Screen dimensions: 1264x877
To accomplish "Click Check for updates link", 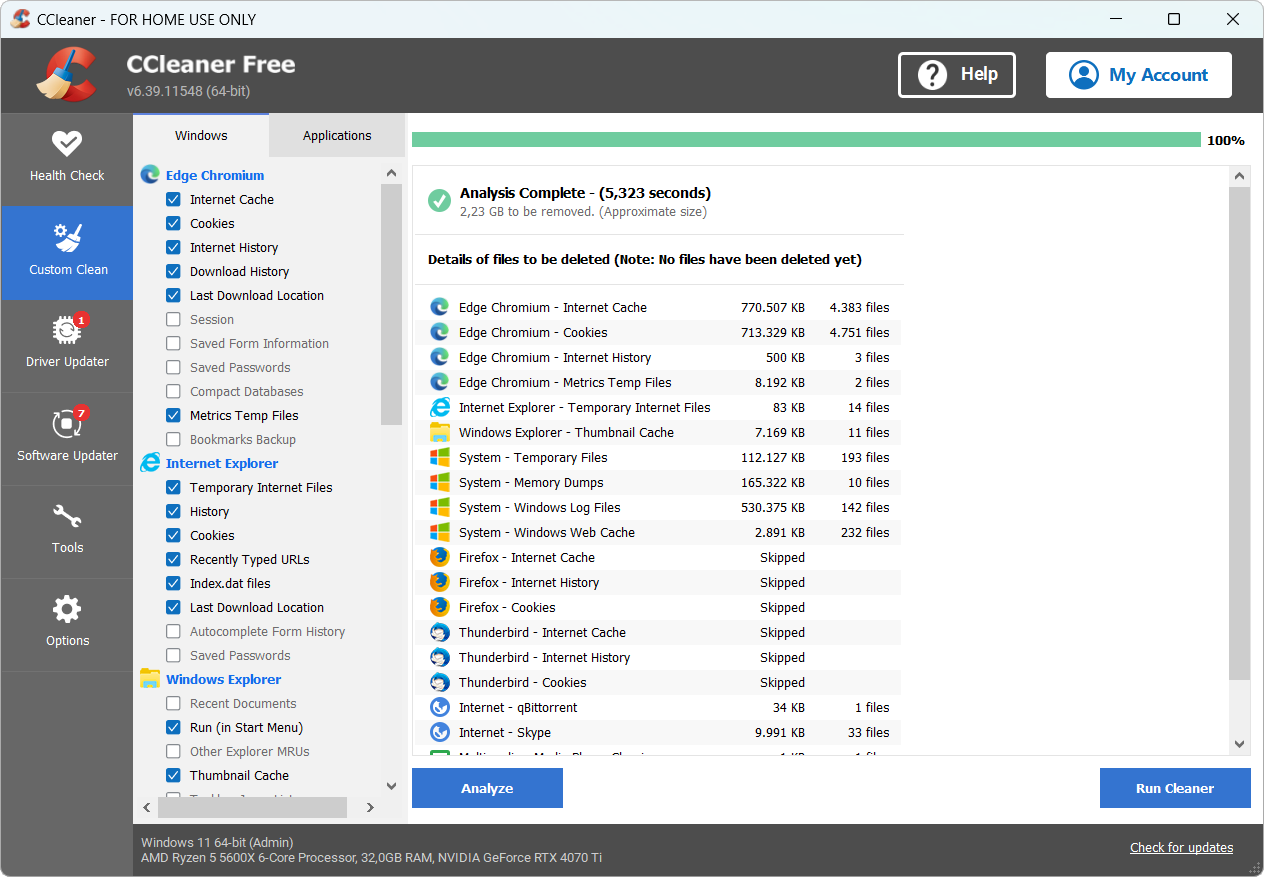I will pos(1181,847).
